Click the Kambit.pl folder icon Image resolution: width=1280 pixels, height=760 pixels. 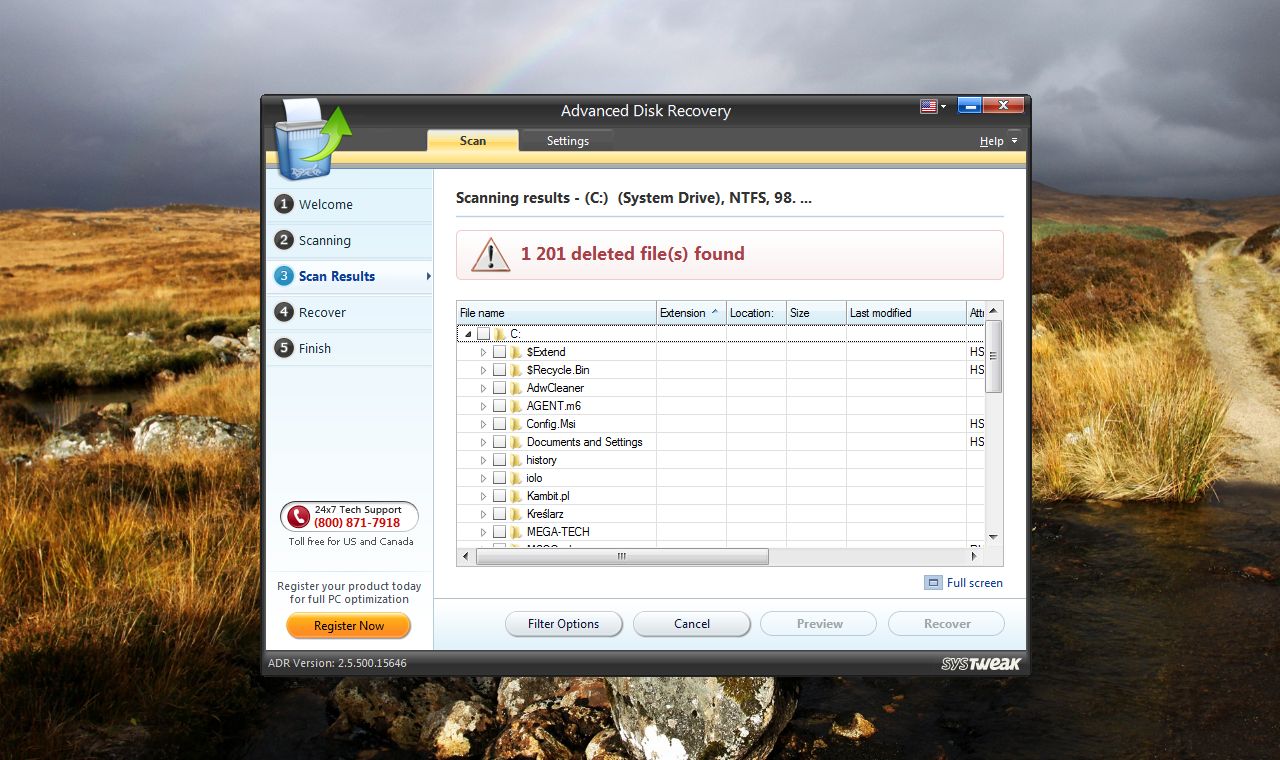pos(516,496)
